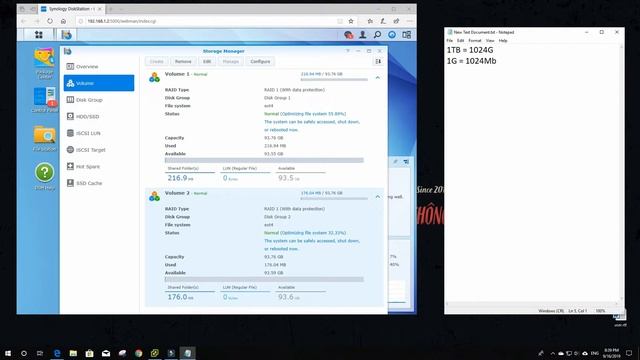Select the Synology DiskStation browser tab
This screenshot has height=360, width=640.
point(72,9)
